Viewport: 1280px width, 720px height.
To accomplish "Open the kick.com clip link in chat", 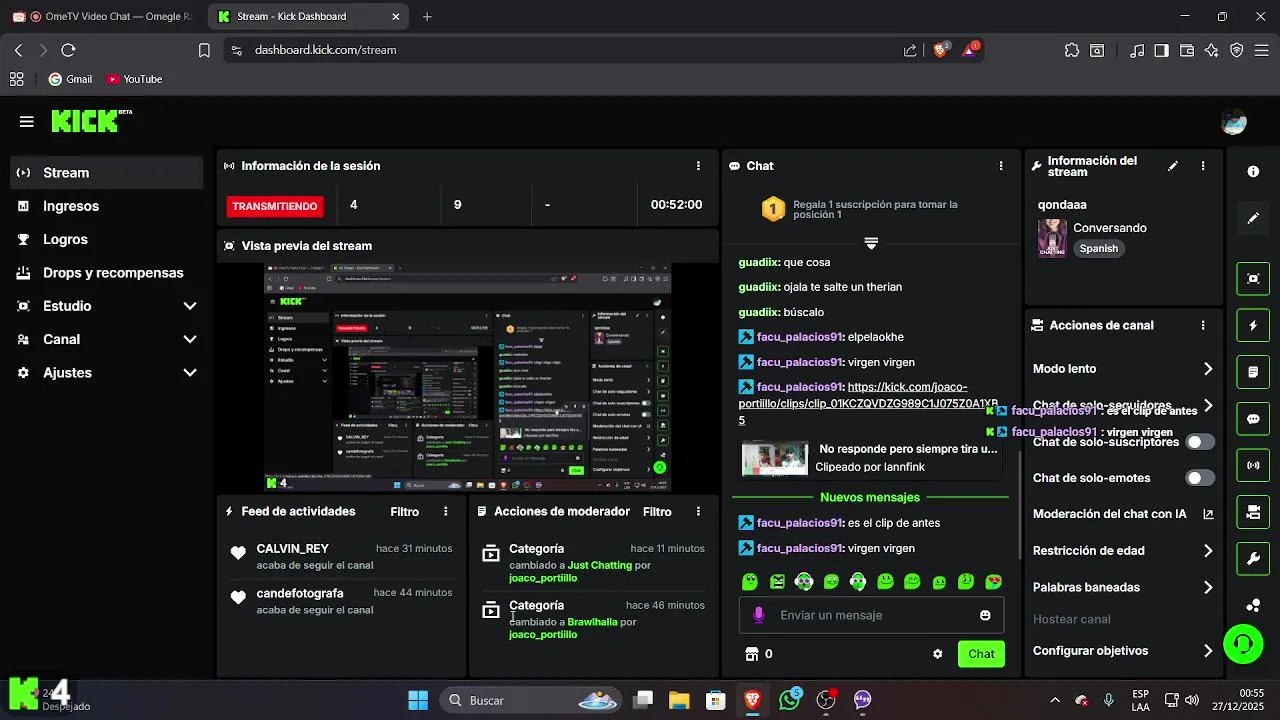I will [x=869, y=403].
